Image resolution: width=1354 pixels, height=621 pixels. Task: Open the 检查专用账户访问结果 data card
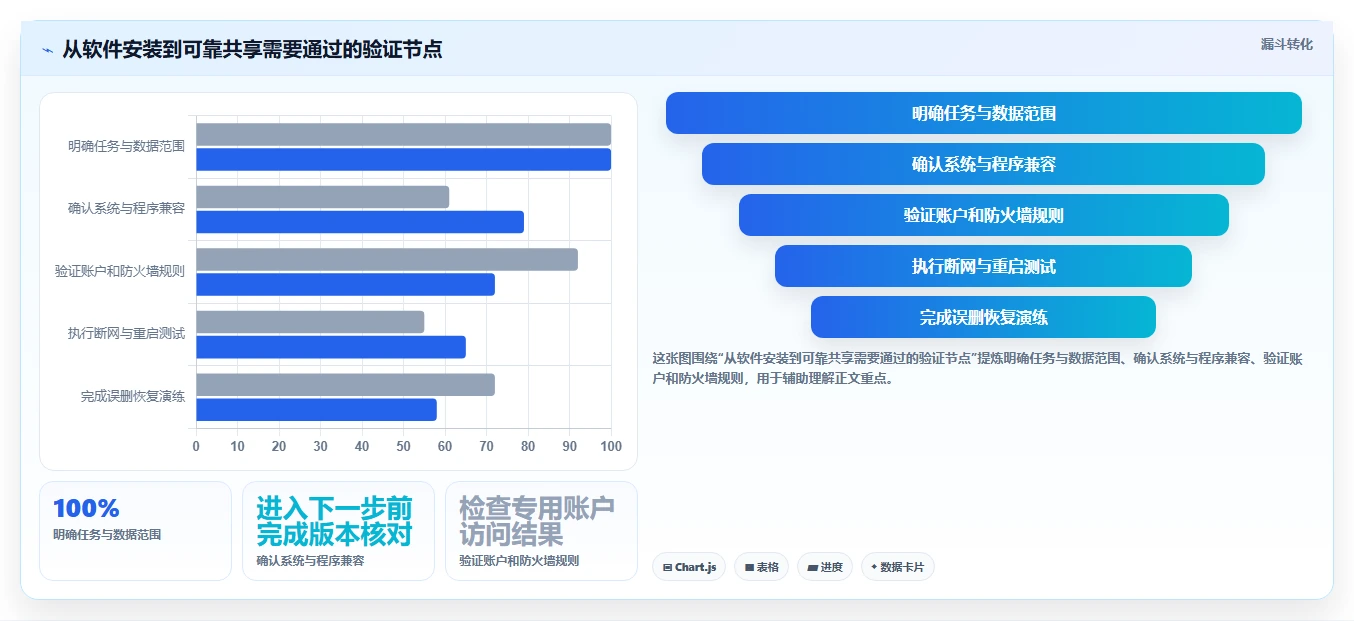(x=541, y=531)
